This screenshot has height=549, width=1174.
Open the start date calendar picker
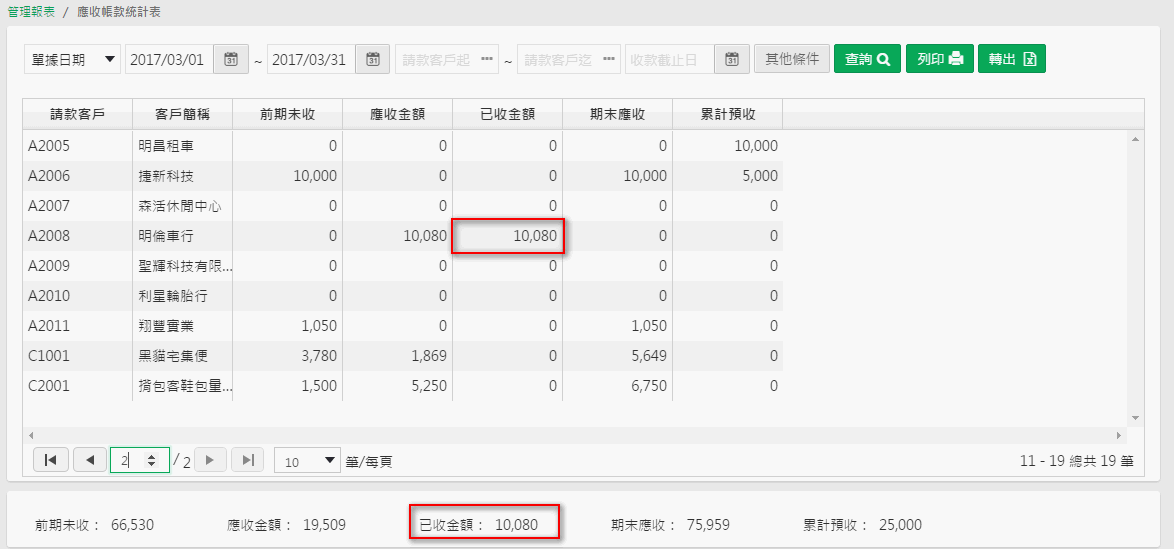click(231, 60)
